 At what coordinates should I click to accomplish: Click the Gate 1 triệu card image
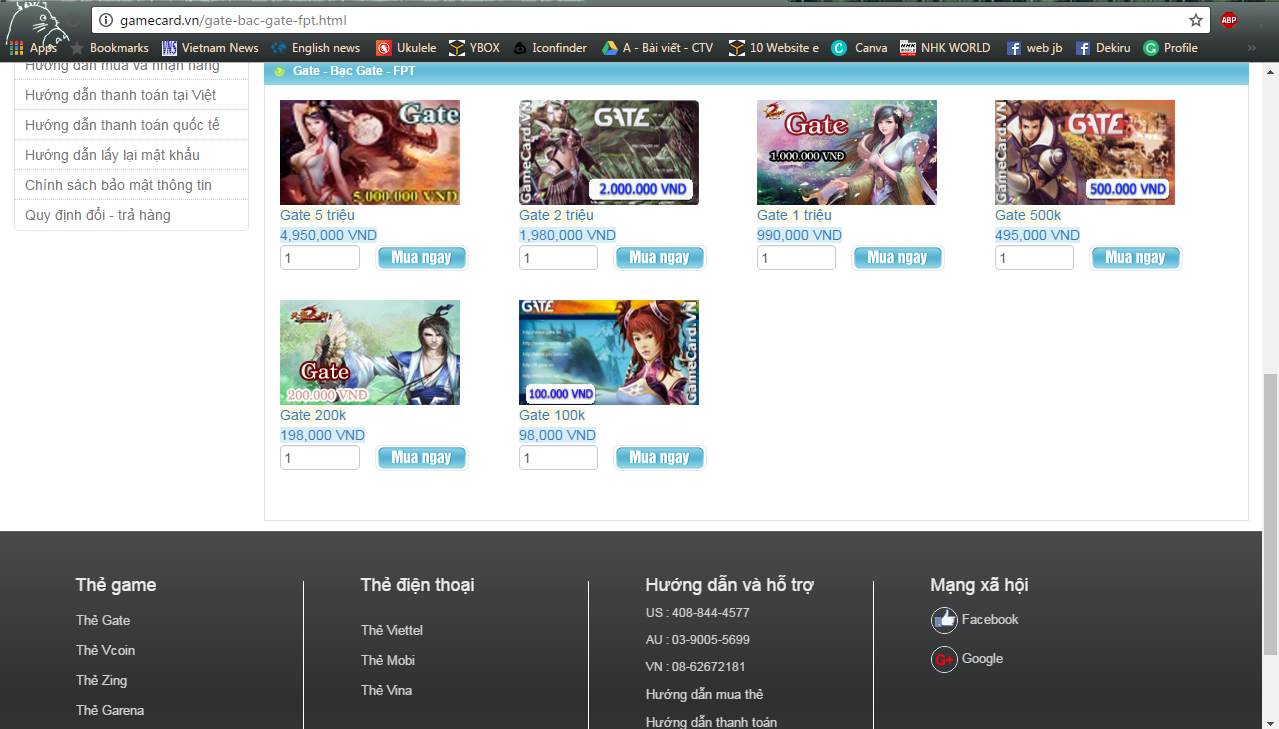847,152
